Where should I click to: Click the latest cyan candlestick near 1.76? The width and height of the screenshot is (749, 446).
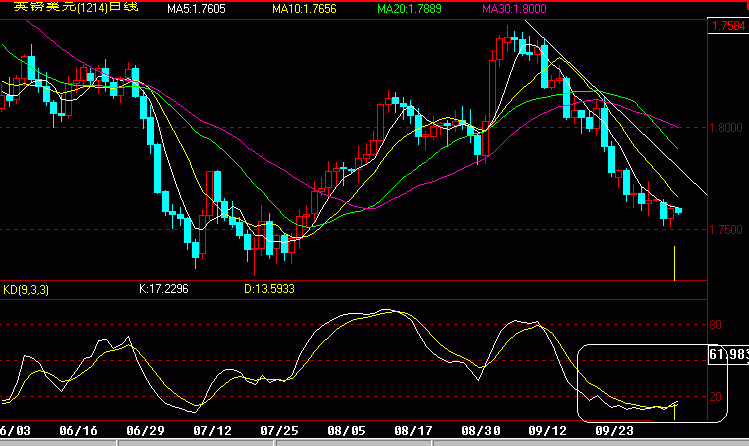pos(678,211)
